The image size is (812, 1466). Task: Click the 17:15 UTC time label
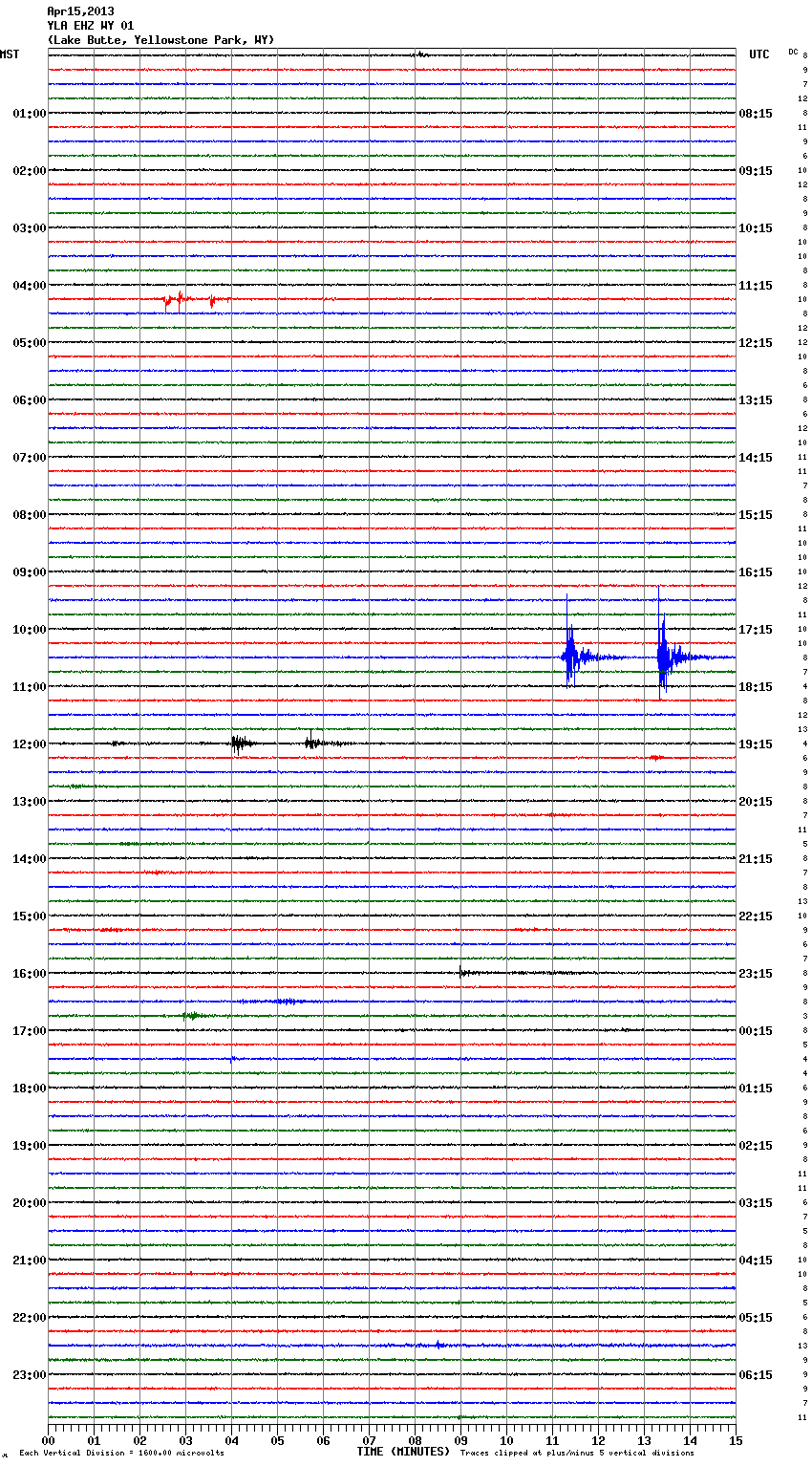[x=756, y=630]
